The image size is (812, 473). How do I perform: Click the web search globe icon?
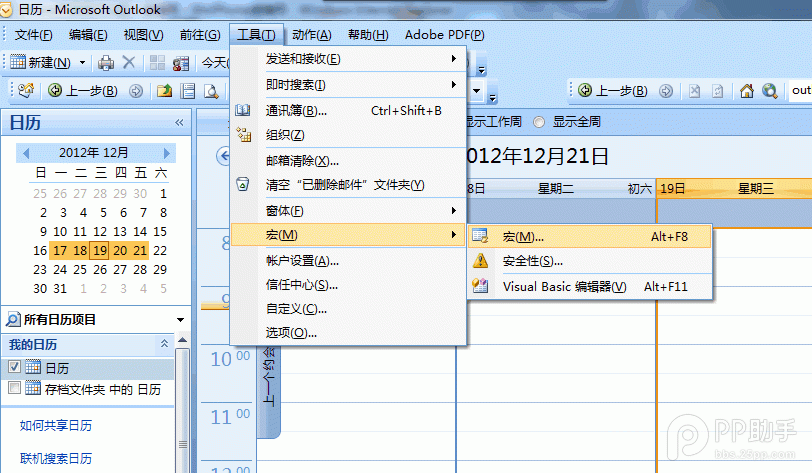[x=770, y=91]
